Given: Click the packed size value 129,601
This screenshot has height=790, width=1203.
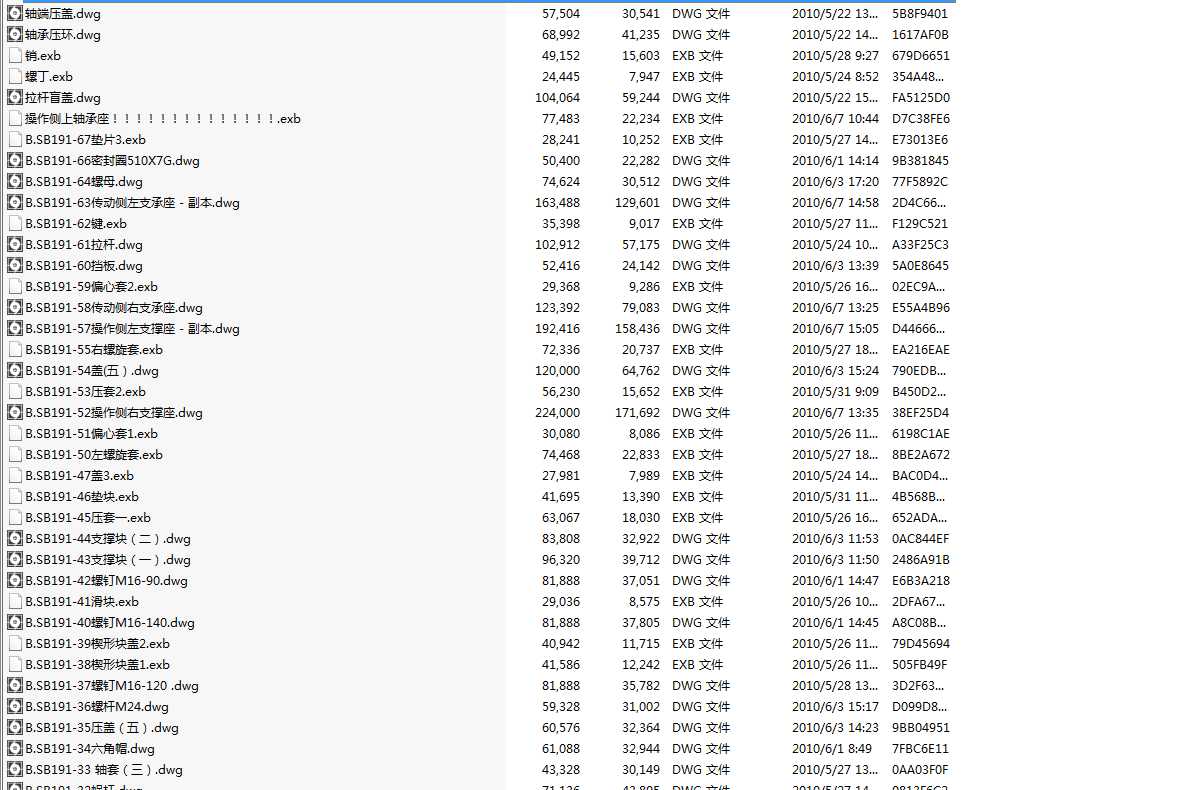Looking at the screenshot, I should tap(637, 203).
